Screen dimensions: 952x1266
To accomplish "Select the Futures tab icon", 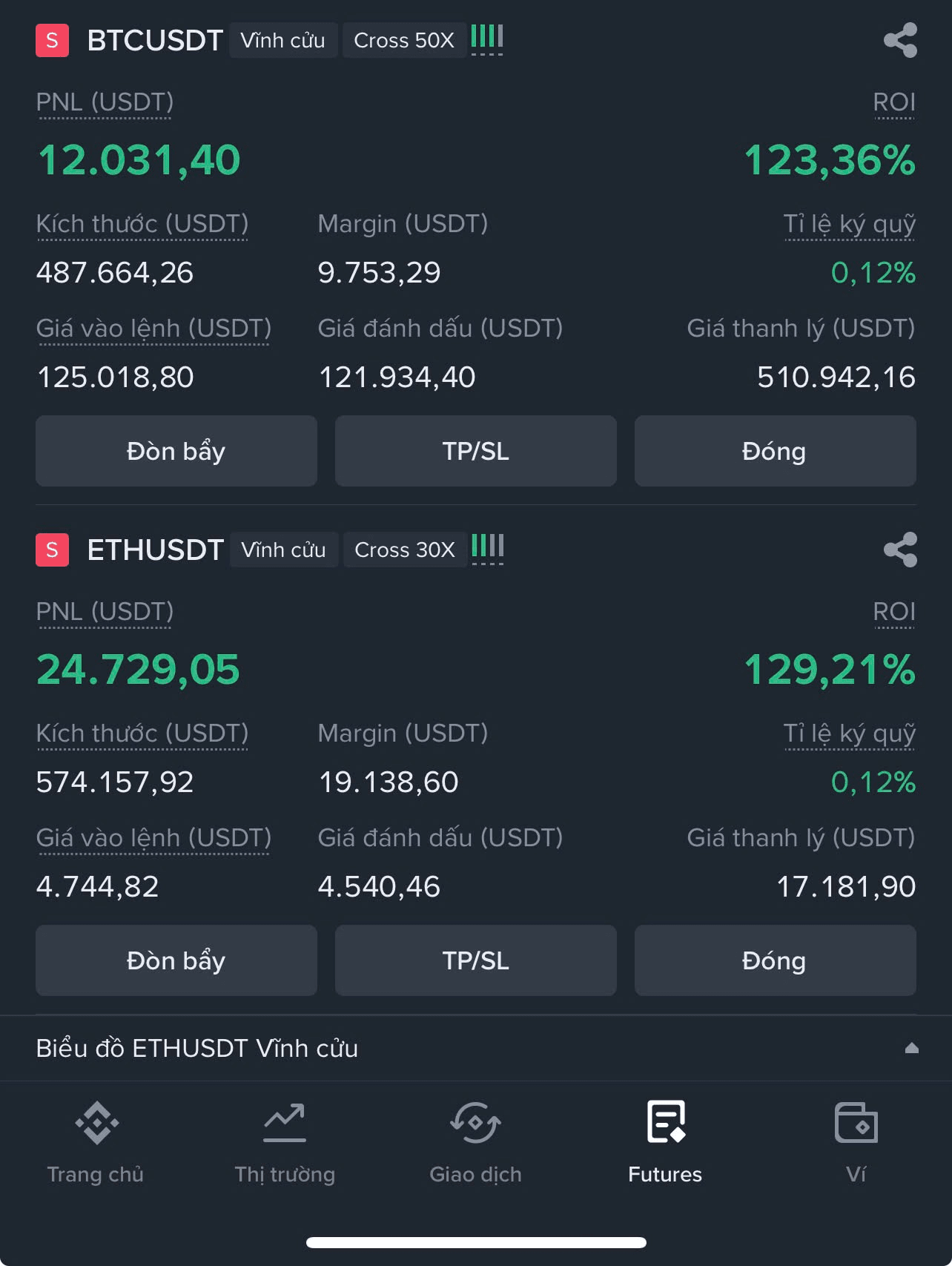I will (666, 1122).
